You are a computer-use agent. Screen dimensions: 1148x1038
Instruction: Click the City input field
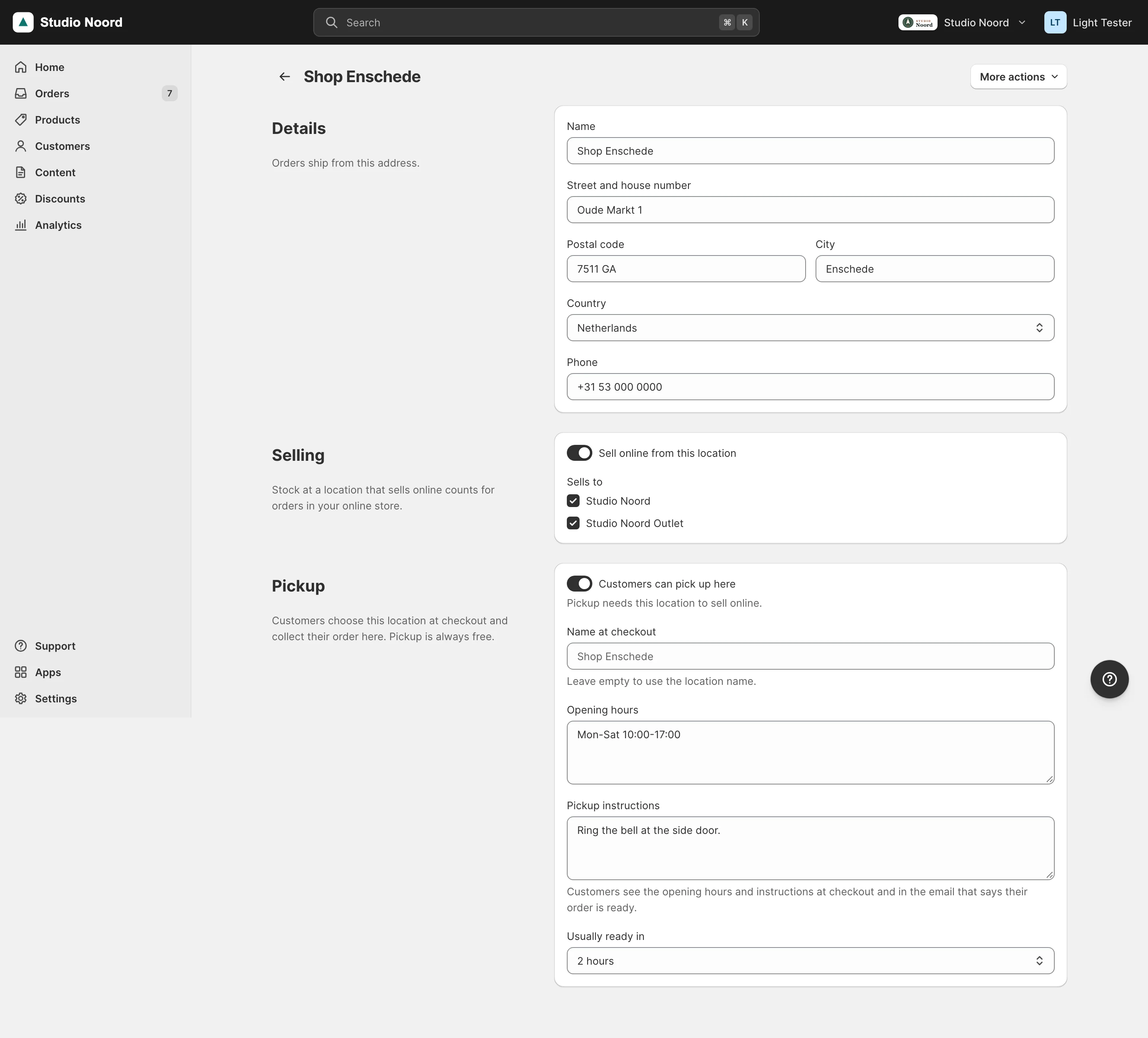(x=934, y=268)
